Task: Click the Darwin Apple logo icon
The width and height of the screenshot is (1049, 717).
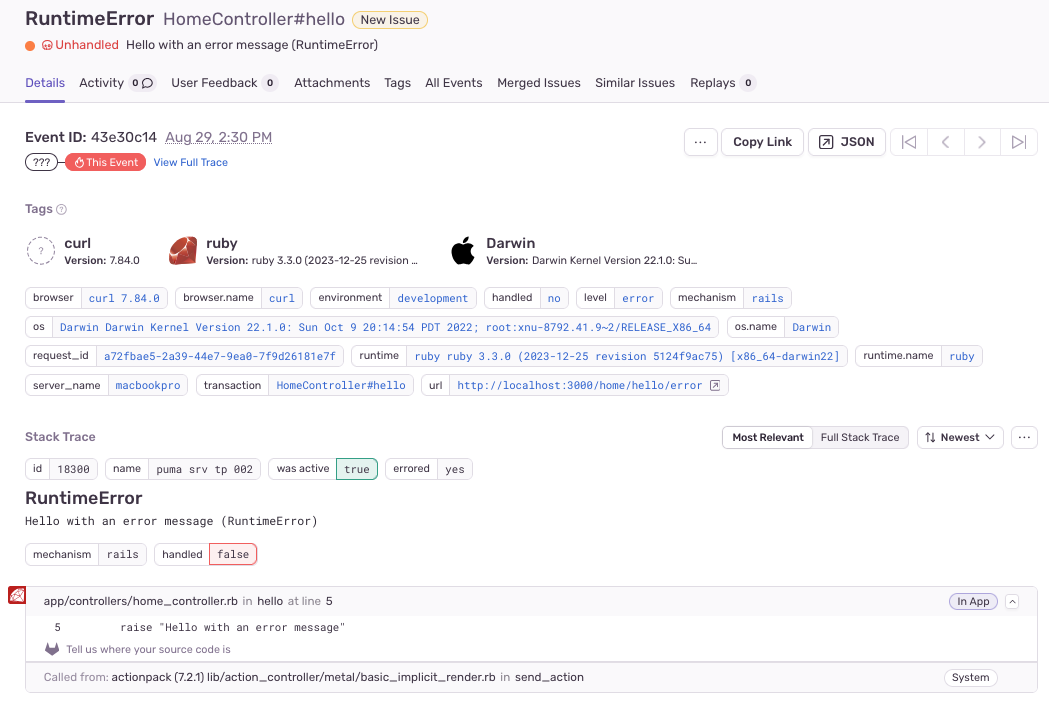Action: tap(463, 251)
